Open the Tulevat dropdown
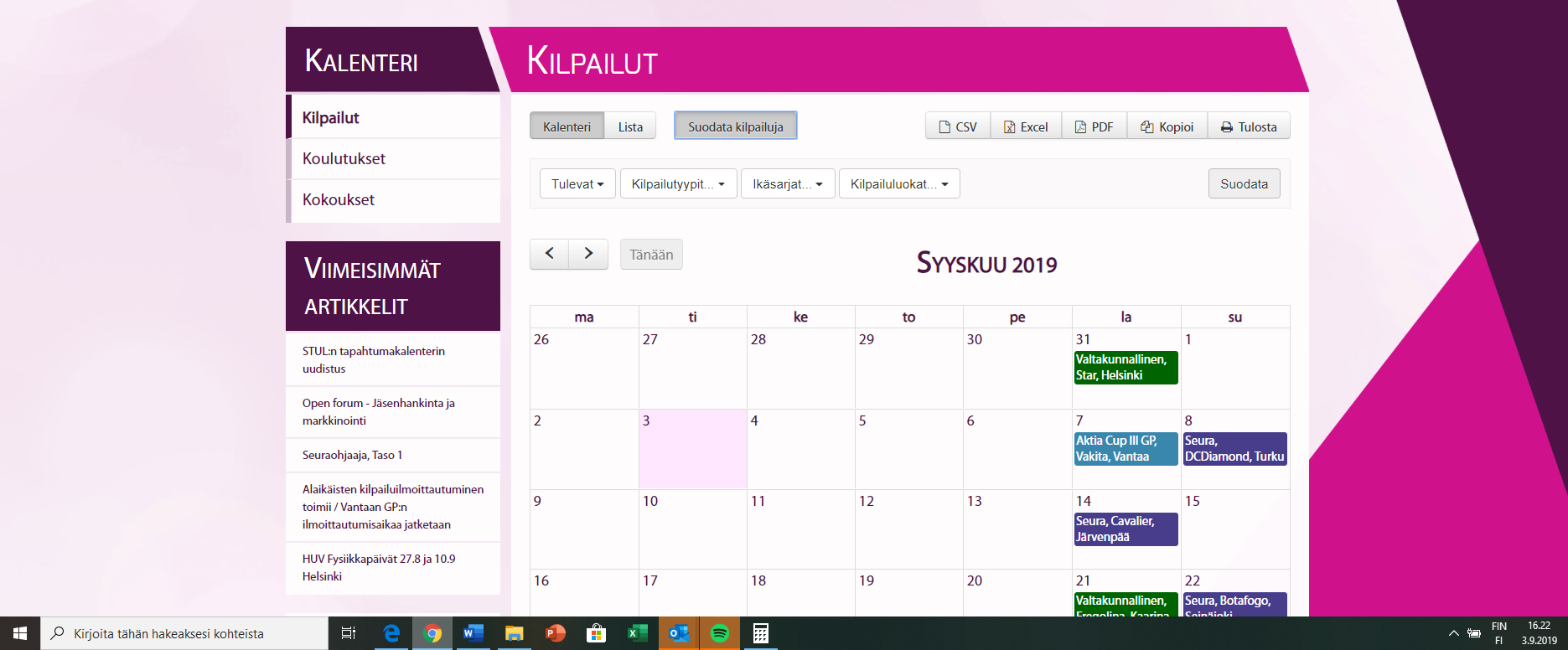This screenshot has height=650, width=1568. pos(577,183)
